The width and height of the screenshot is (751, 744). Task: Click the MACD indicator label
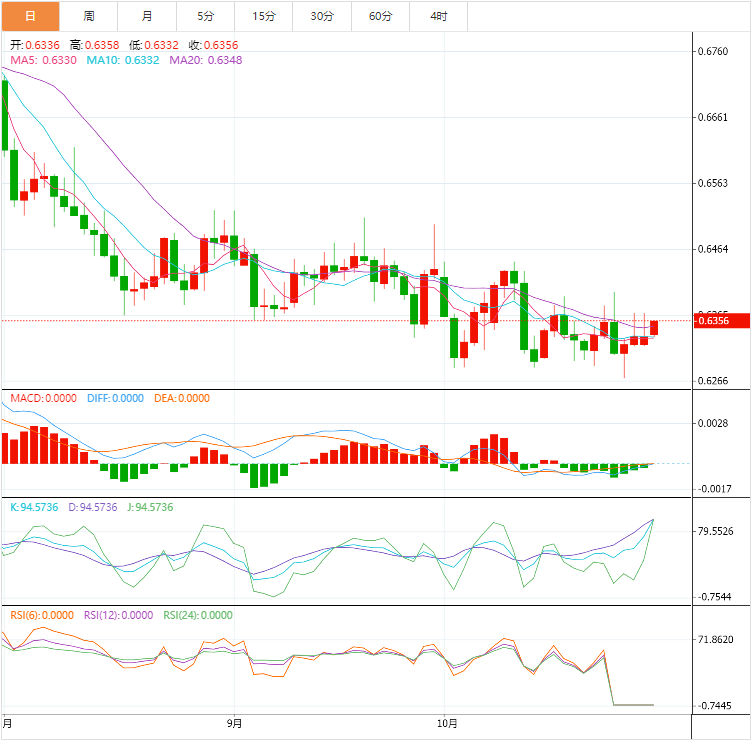click(43, 398)
